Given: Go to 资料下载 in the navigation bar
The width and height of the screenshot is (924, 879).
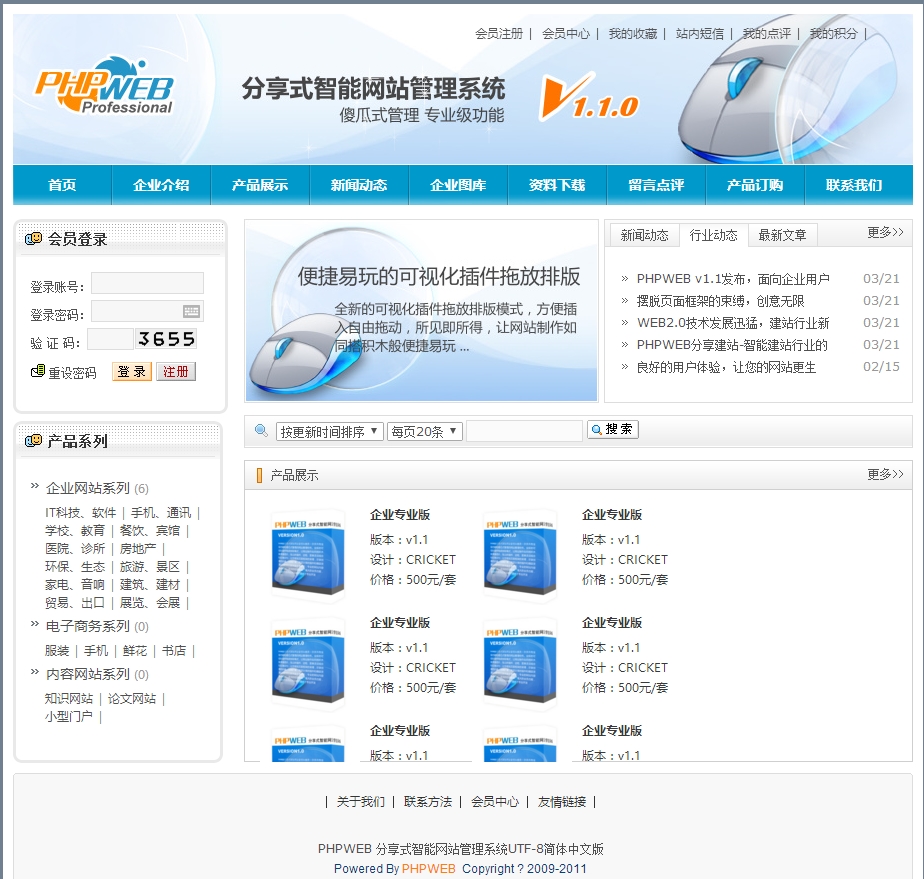Looking at the screenshot, I should point(557,185).
